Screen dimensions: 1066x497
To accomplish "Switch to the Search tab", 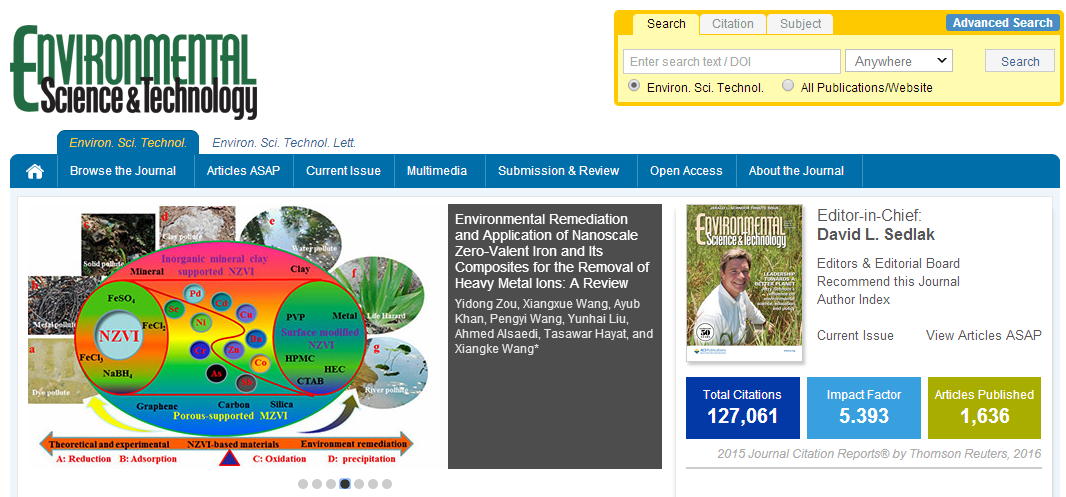I will (666, 24).
